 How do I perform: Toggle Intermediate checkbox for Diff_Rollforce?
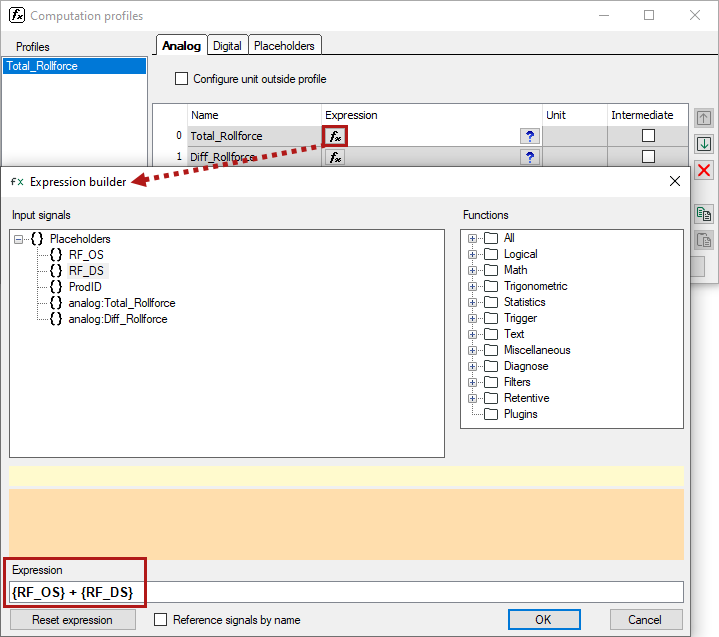coord(648,157)
